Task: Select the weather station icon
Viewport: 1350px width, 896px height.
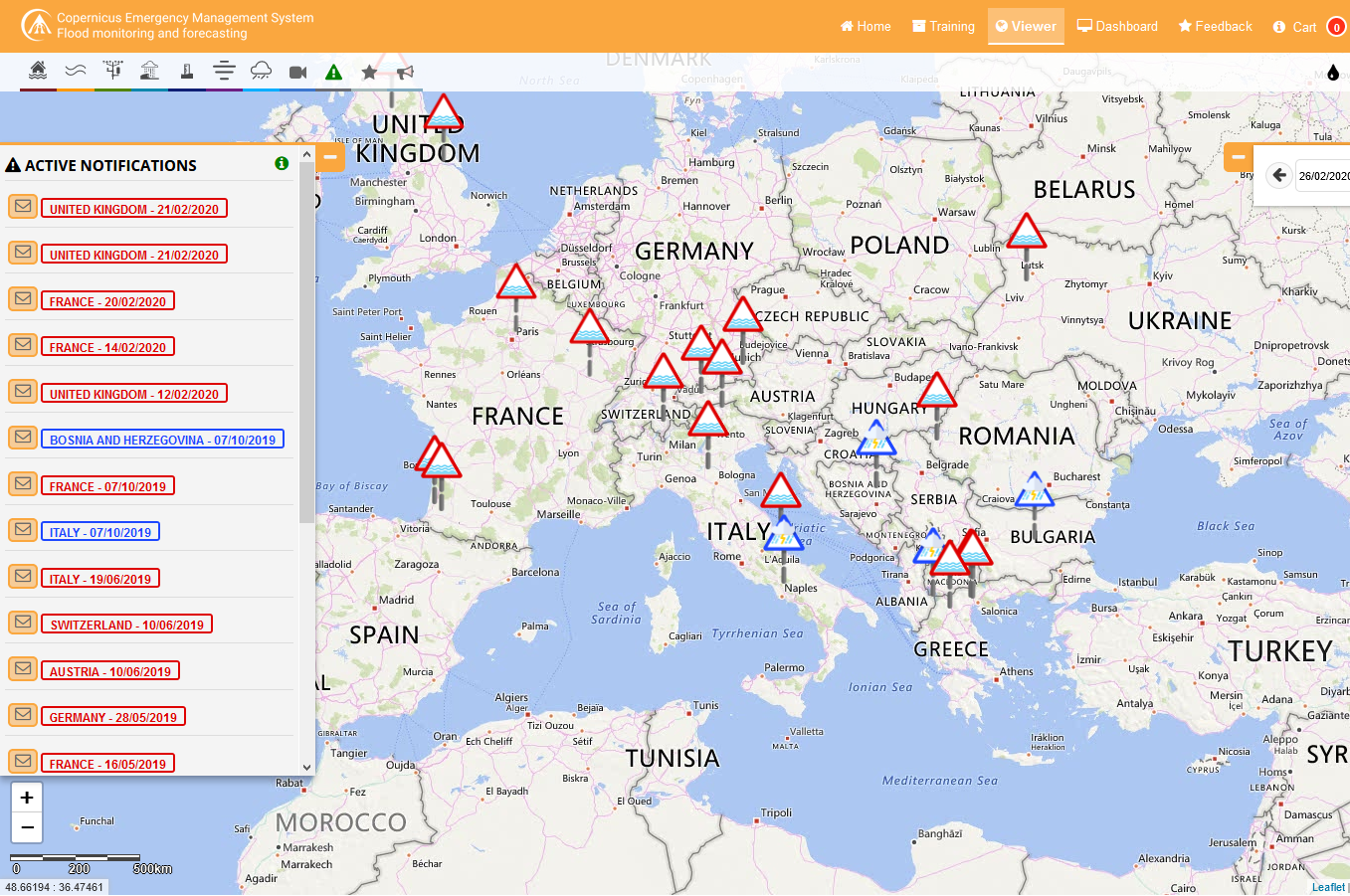Action: point(112,70)
